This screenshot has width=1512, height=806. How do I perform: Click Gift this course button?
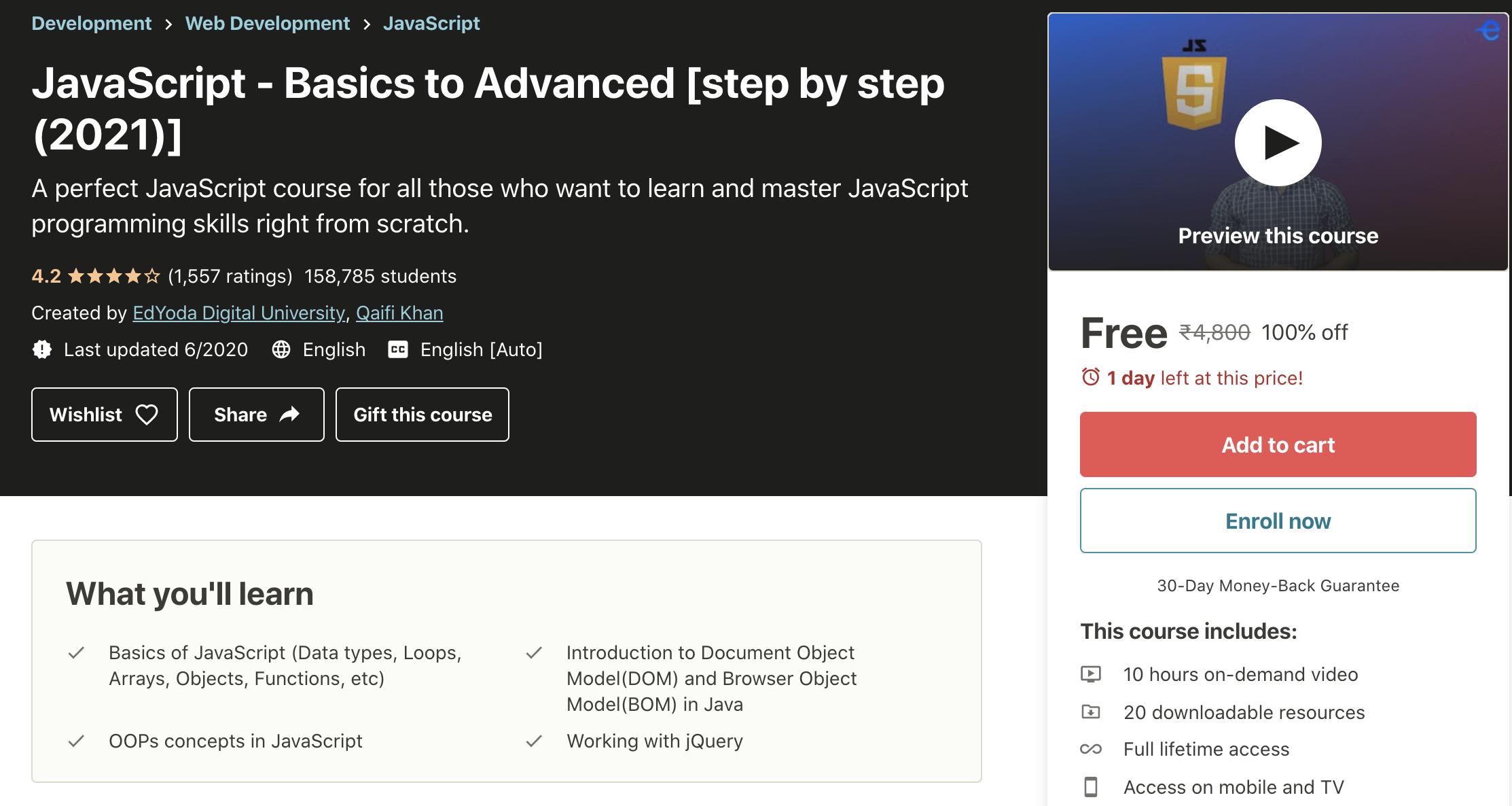click(422, 415)
